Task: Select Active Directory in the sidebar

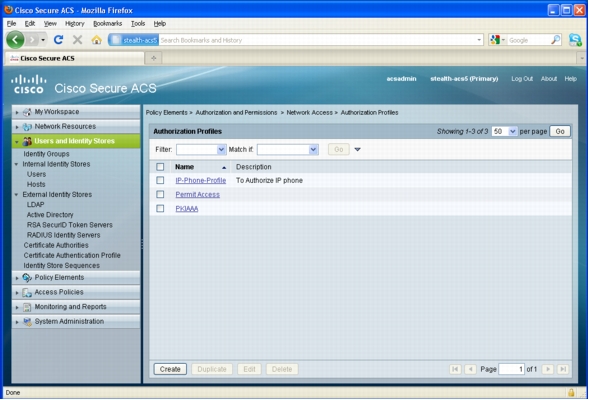Action: 50,215
